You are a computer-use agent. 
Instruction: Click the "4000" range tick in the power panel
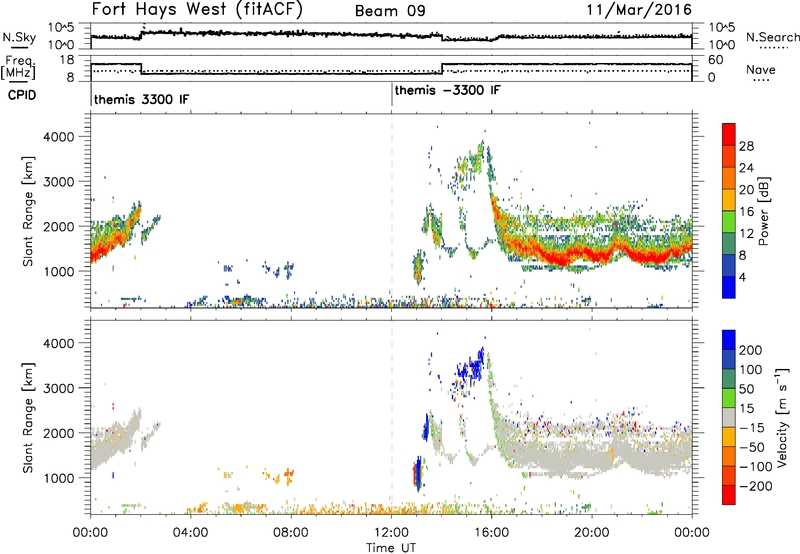[x=59, y=137]
